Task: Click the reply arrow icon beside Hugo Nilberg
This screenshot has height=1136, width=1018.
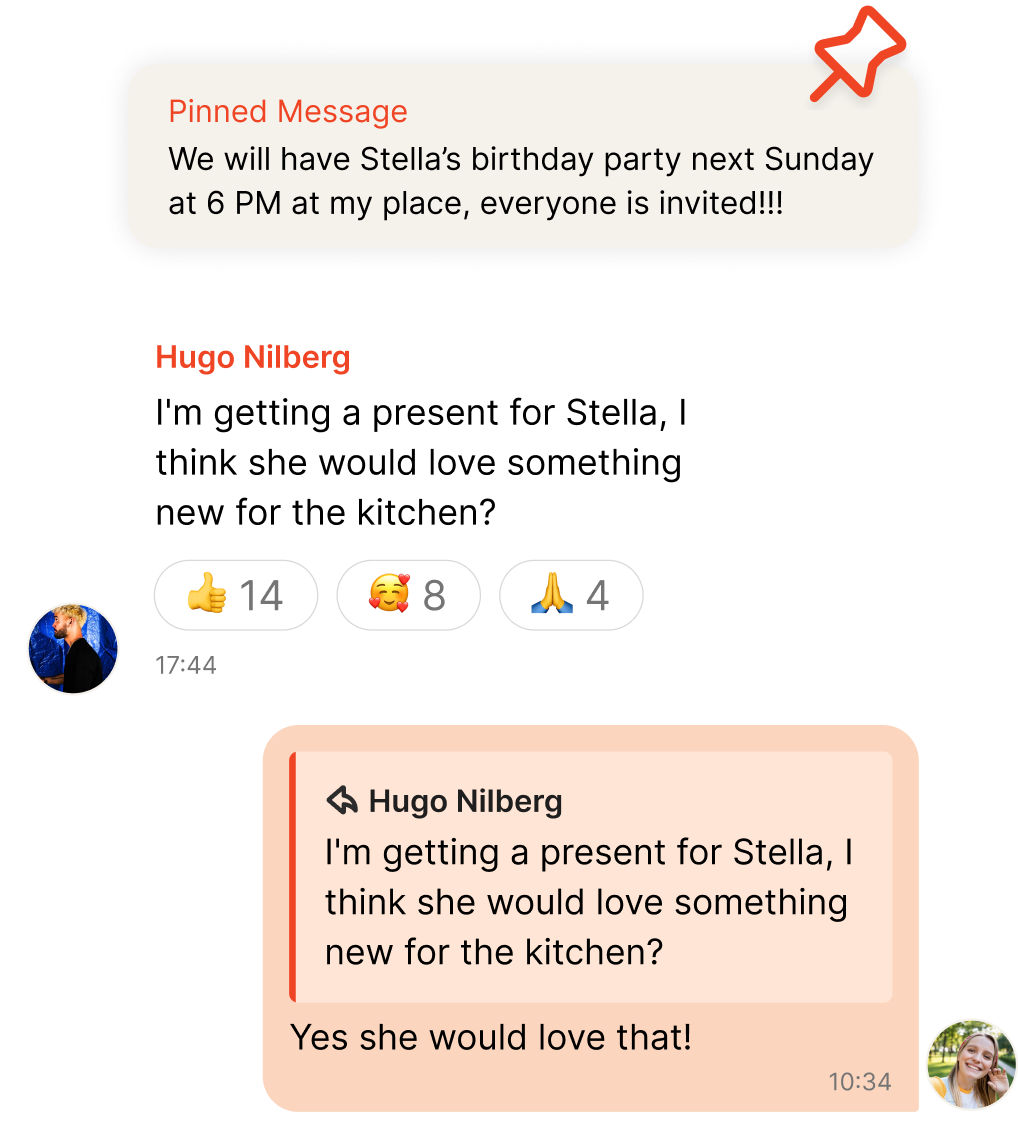Action: point(342,800)
